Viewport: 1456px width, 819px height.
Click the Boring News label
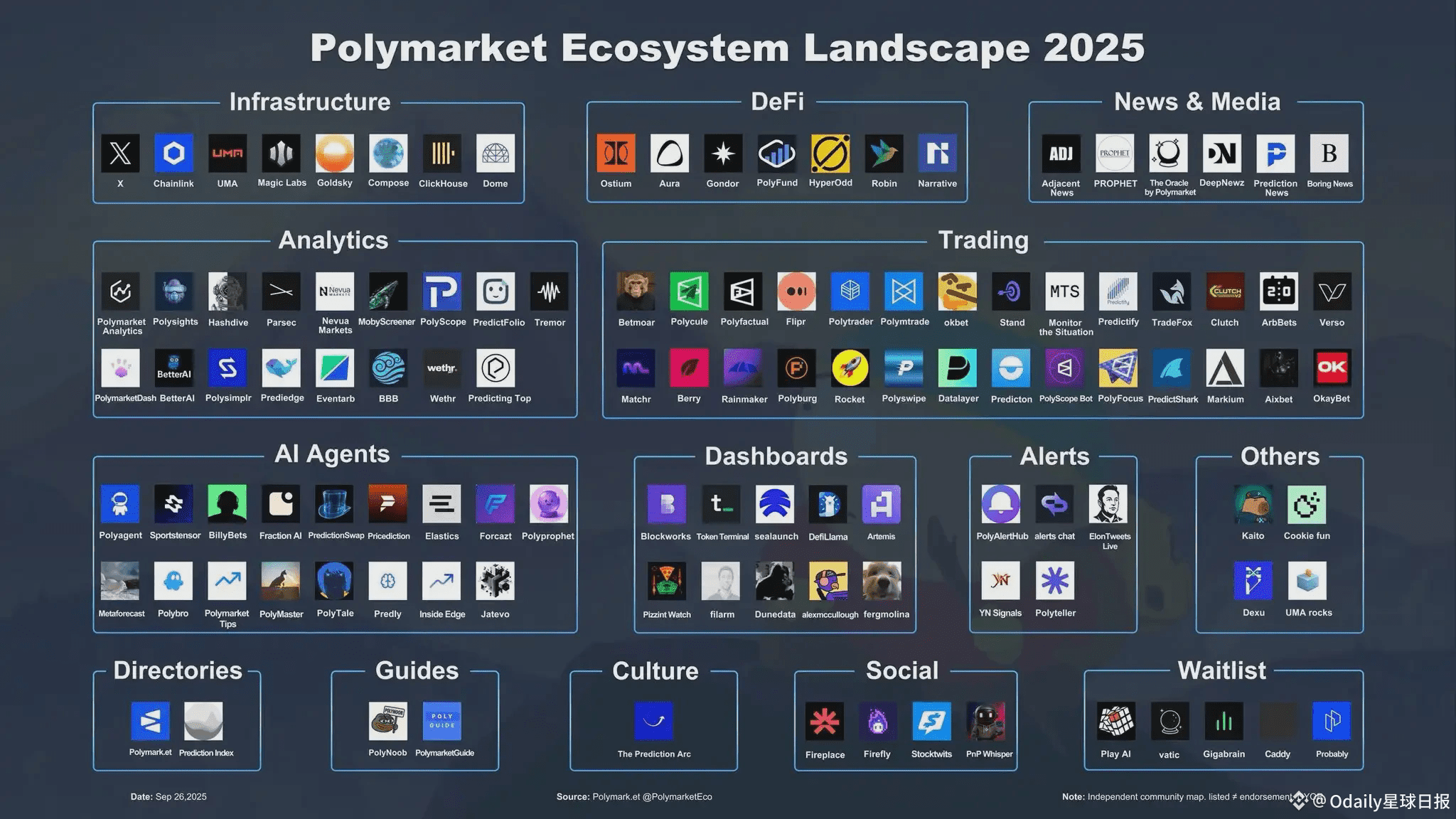(x=1329, y=183)
